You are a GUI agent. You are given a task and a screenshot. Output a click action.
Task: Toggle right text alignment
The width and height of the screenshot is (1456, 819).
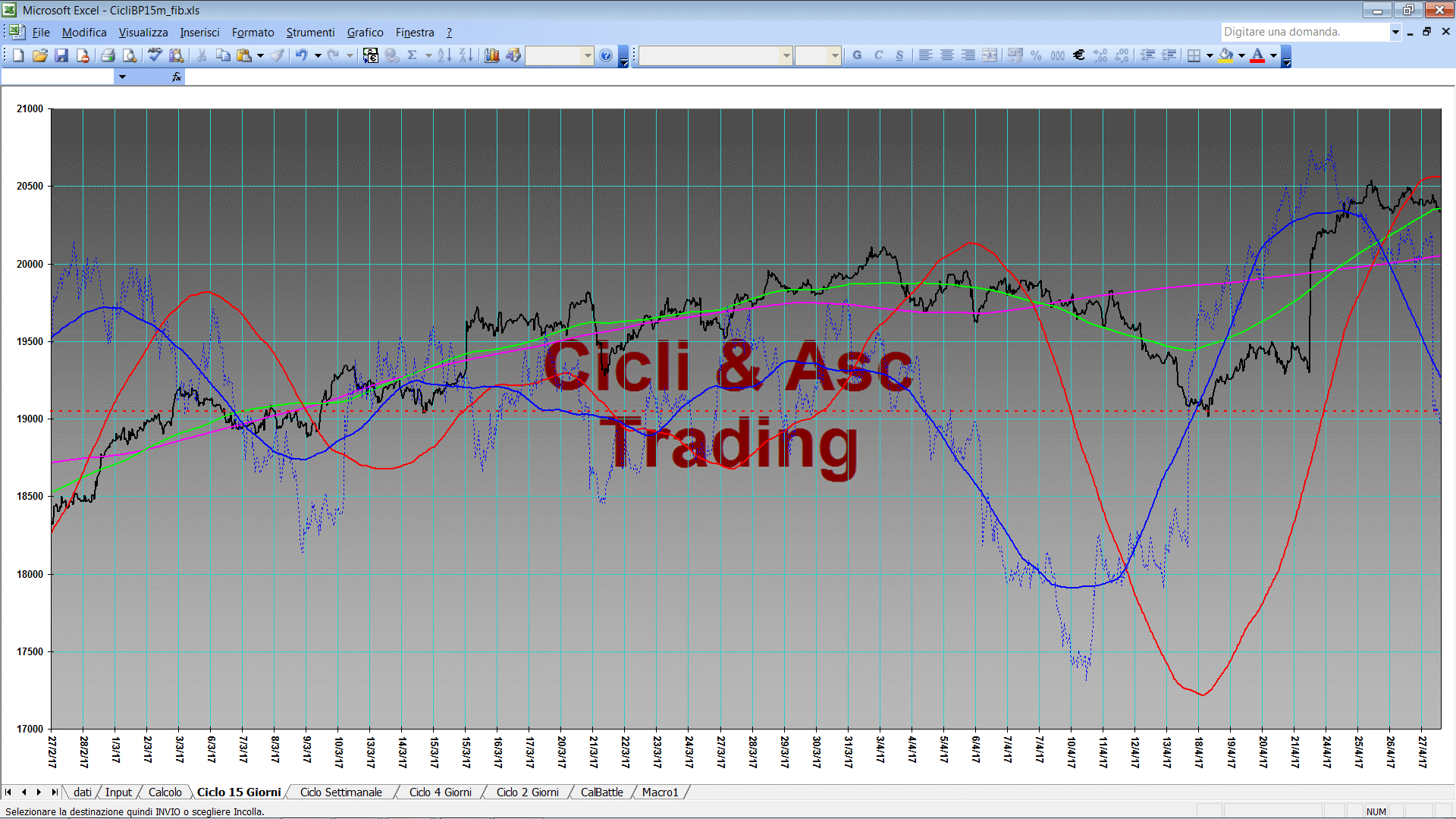pyautogui.click(x=968, y=55)
